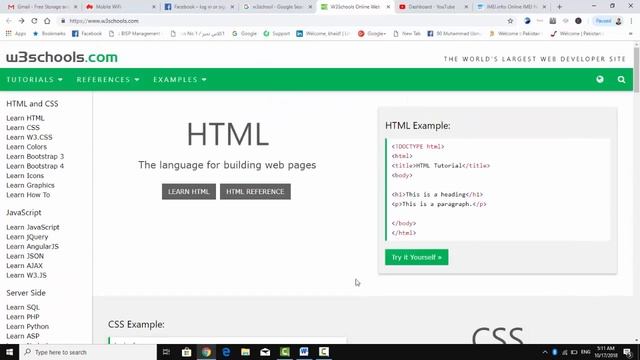The height and width of the screenshot is (360, 640).
Task: Close the Gmail tab
Action: [x=76, y=7]
